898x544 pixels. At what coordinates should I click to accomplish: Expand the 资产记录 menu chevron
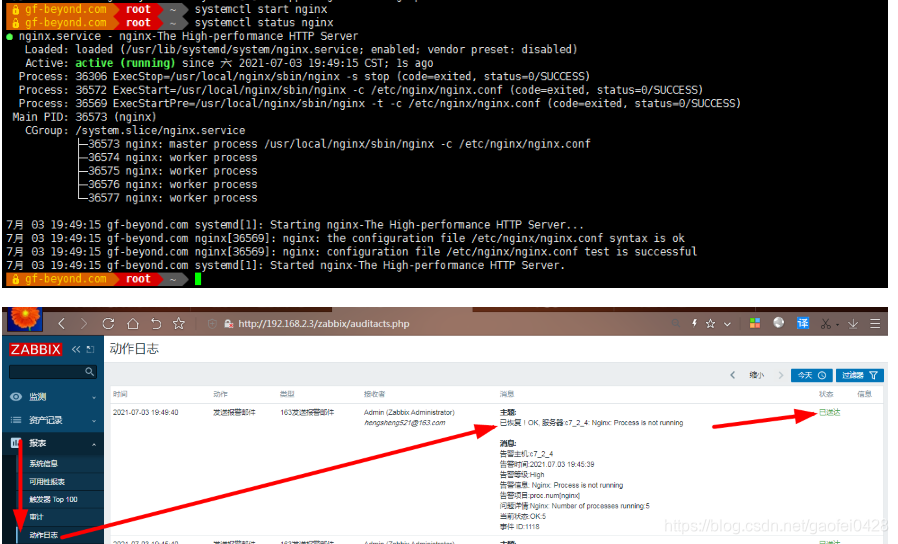coord(94,421)
